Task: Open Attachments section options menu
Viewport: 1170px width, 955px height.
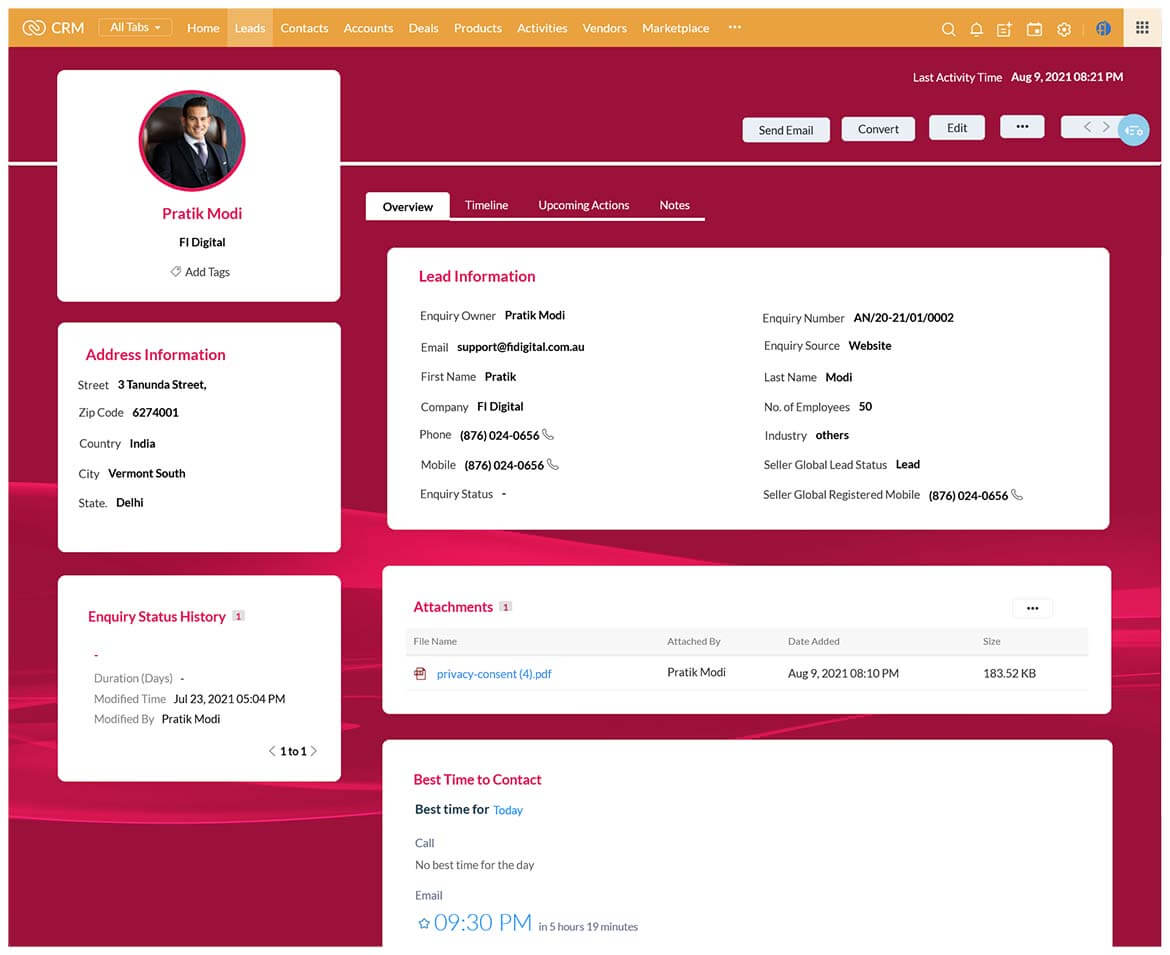Action: coord(1032,608)
